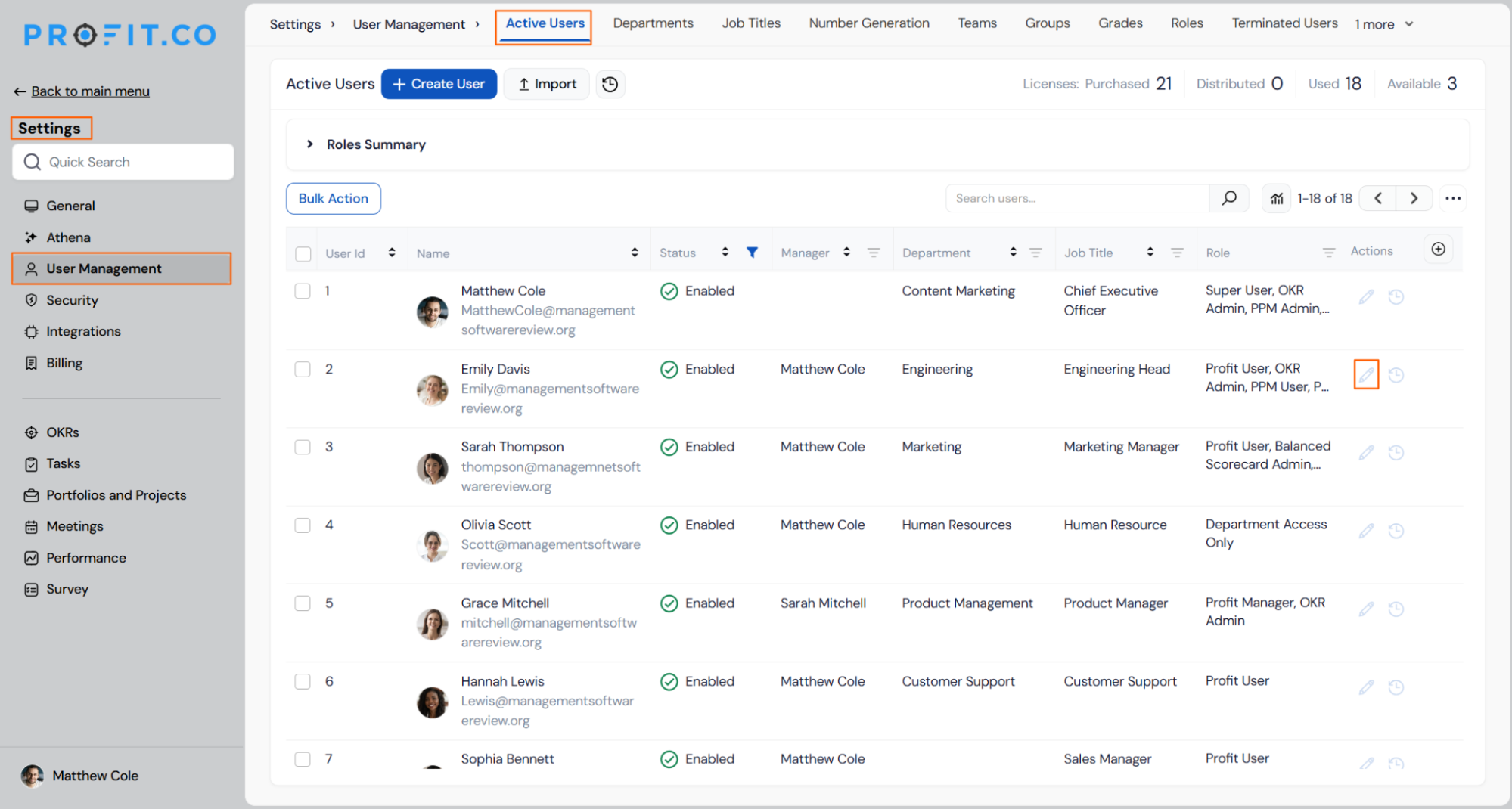Click the search magnifier in Search users
The width and height of the screenshot is (1512, 809).
point(1228,198)
